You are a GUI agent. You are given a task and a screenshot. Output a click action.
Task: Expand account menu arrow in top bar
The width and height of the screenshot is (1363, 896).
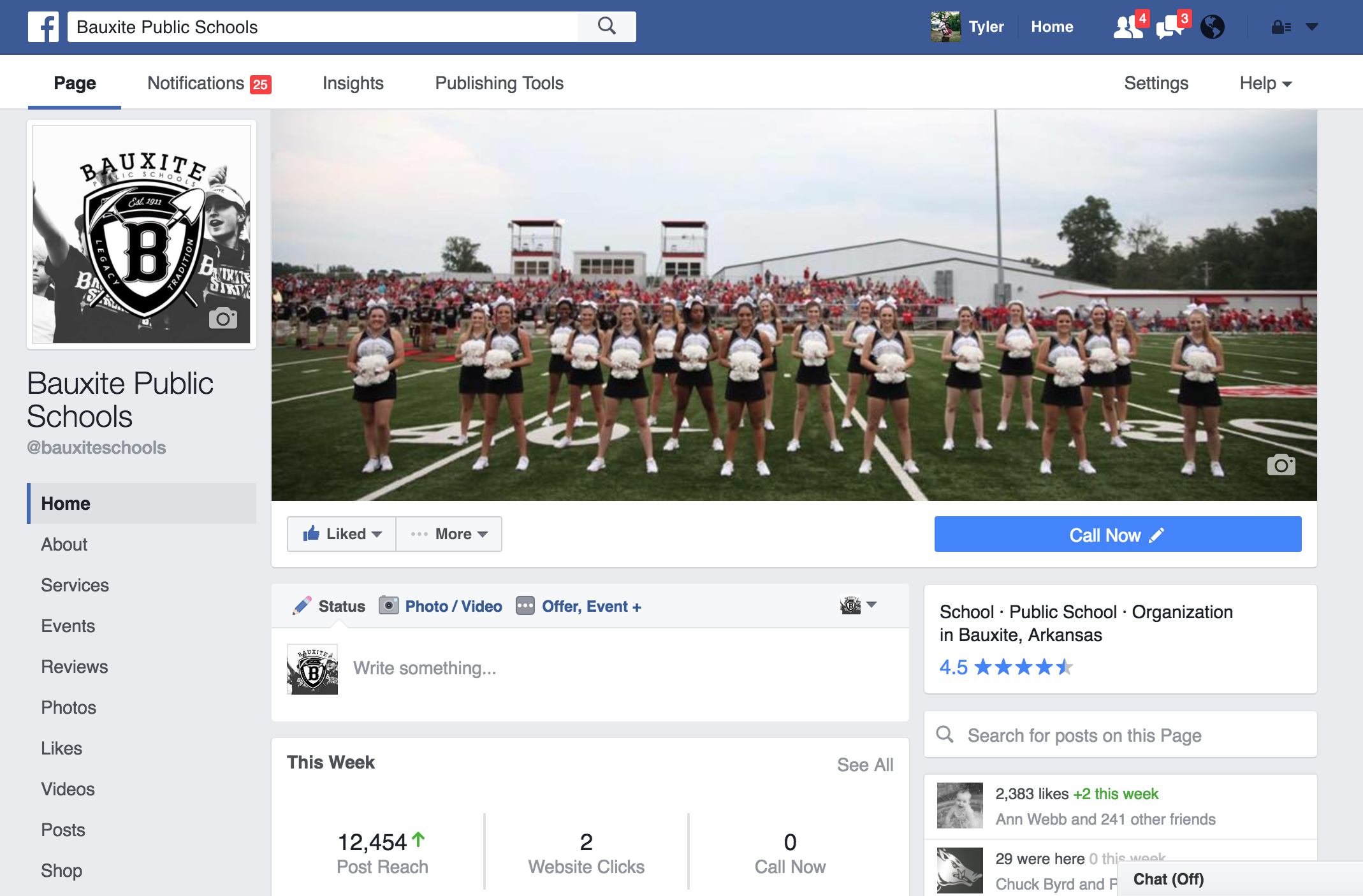[1312, 27]
